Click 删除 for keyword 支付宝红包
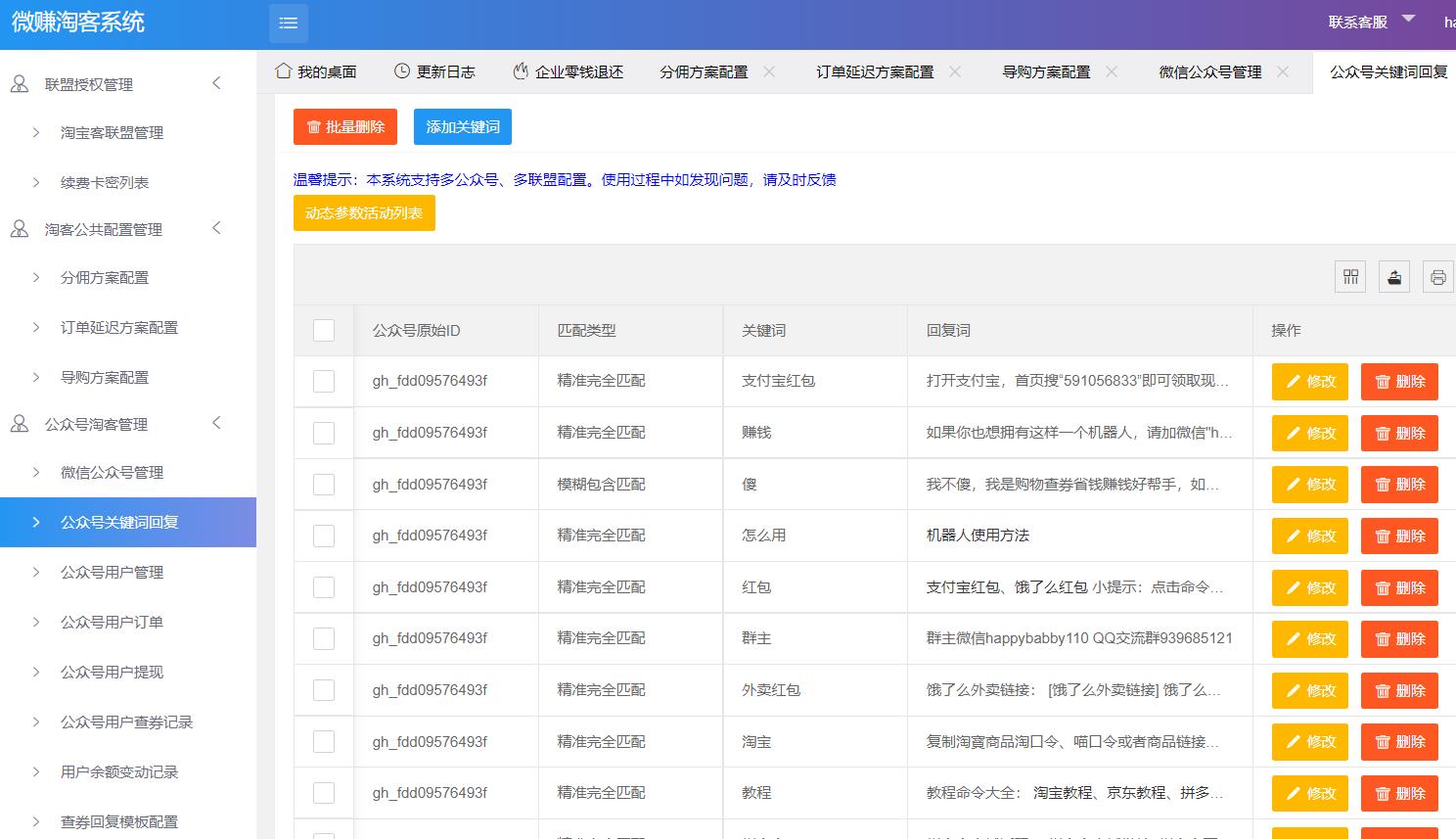 point(1399,382)
